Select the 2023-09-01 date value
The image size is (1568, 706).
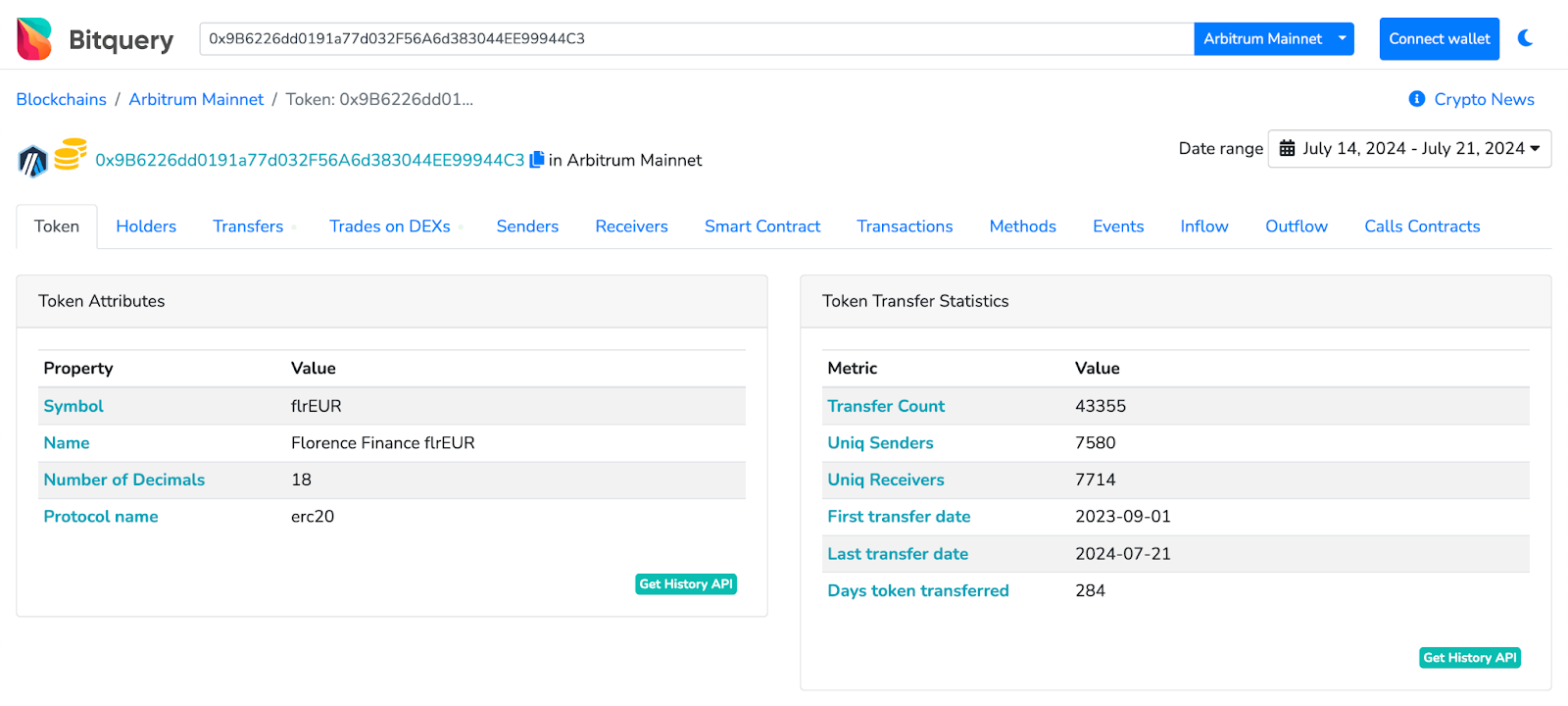click(x=1123, y=517)
